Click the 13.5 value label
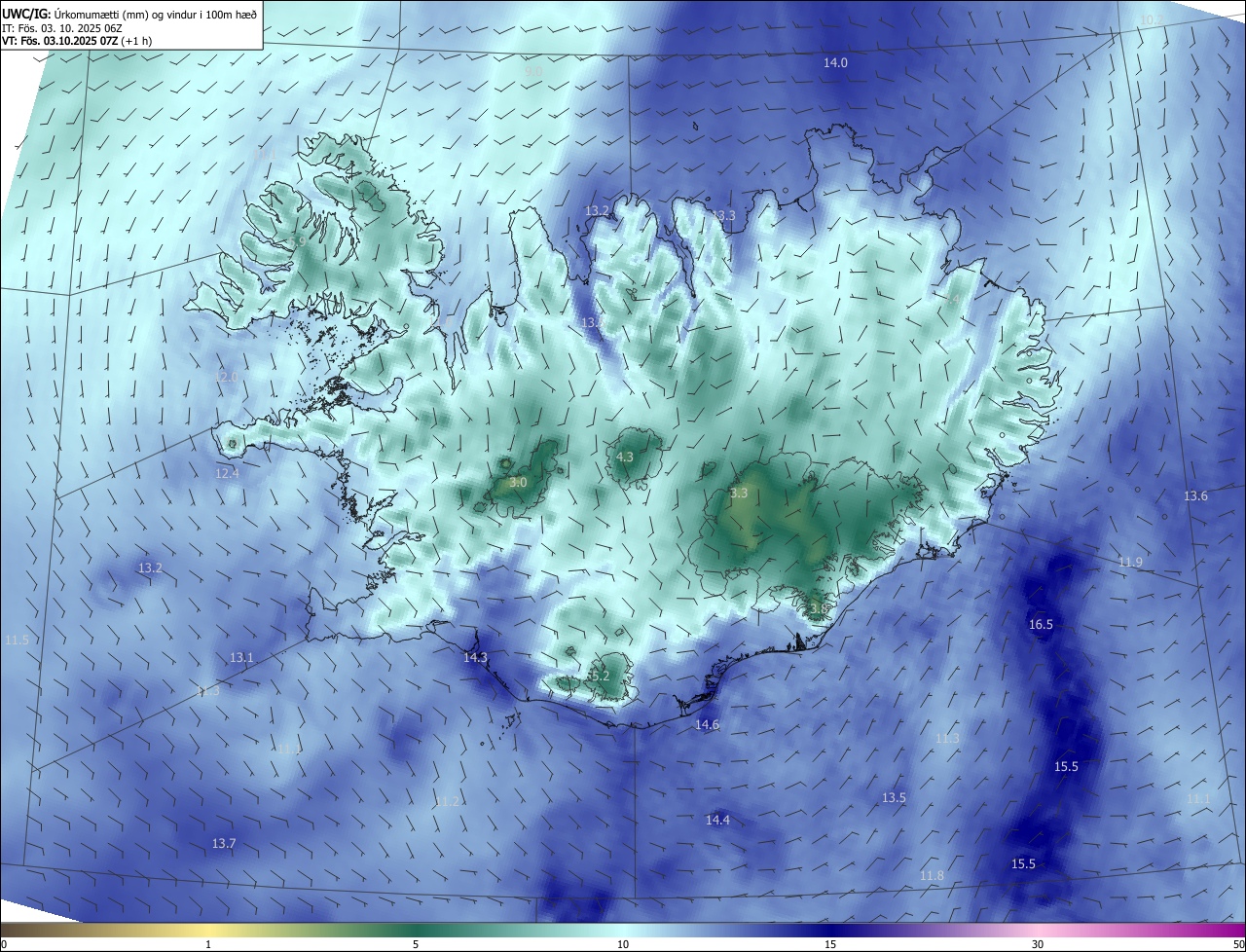Screen dimensions: 1246x952 click(x=894, y=797)
